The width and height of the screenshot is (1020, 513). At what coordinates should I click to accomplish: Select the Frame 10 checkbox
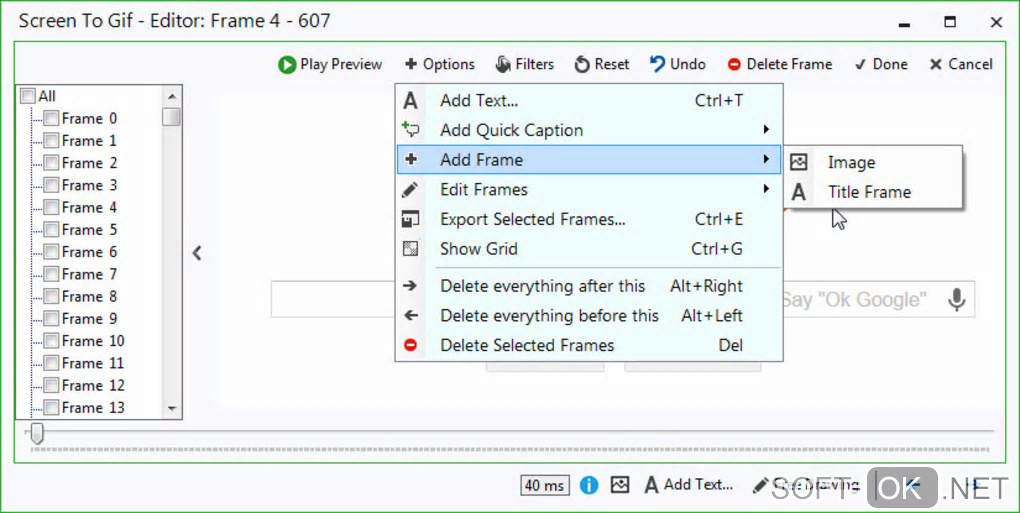51,341
